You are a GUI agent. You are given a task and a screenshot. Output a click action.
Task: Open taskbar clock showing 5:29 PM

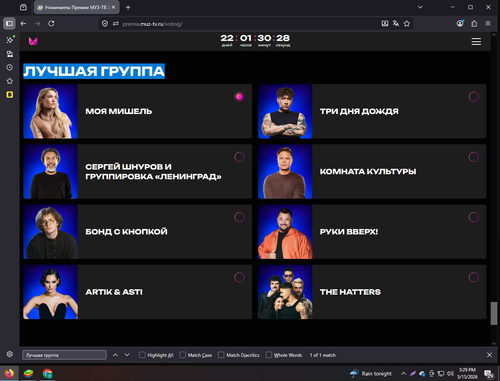pos(467,373)
